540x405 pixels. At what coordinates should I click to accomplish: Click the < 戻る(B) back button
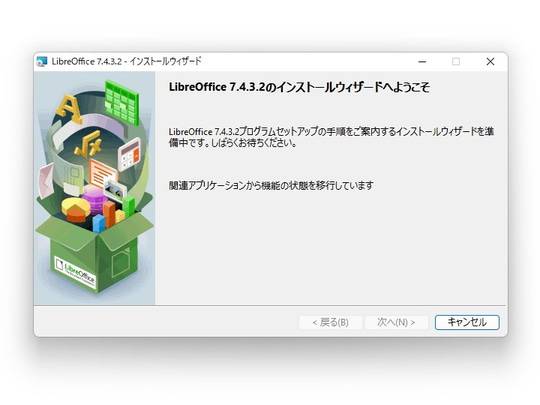coord(331,322)
